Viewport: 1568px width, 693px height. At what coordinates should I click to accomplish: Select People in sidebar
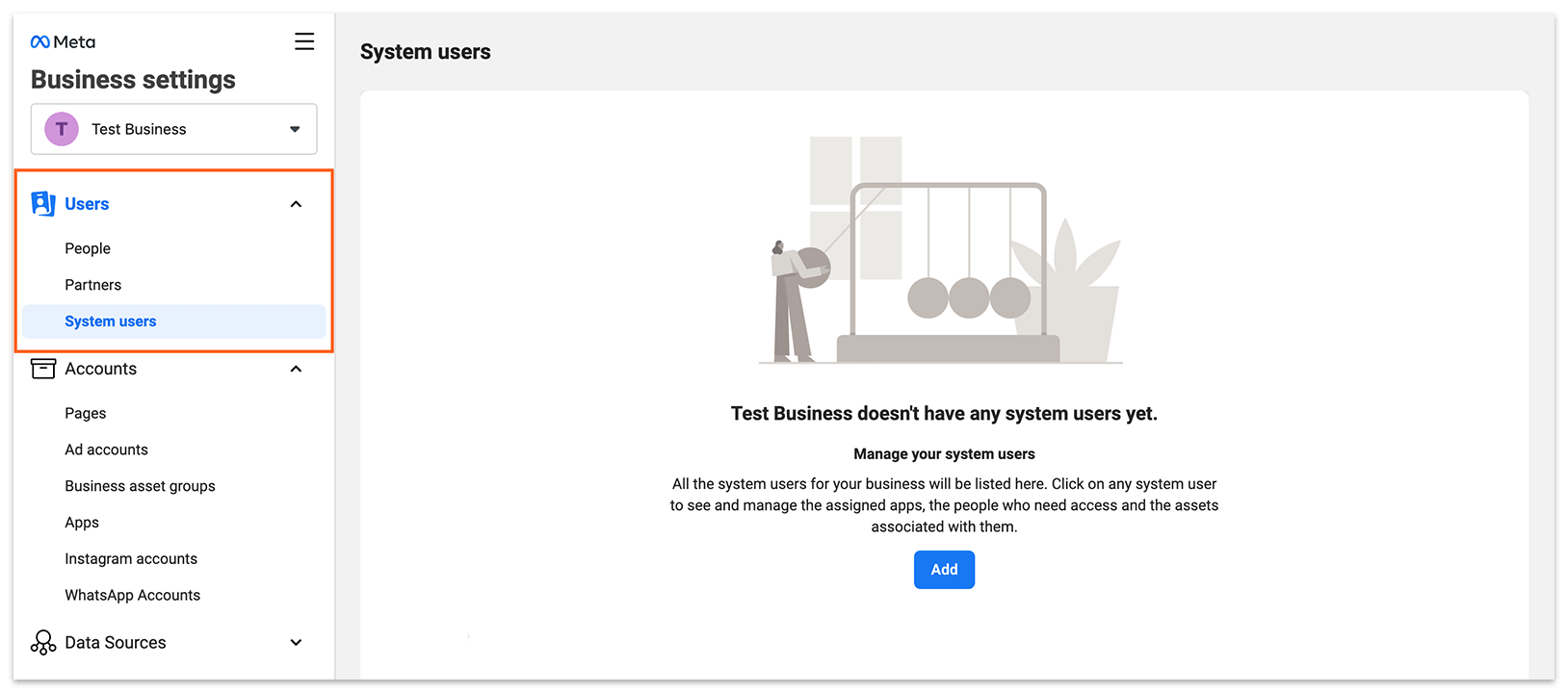88,248
